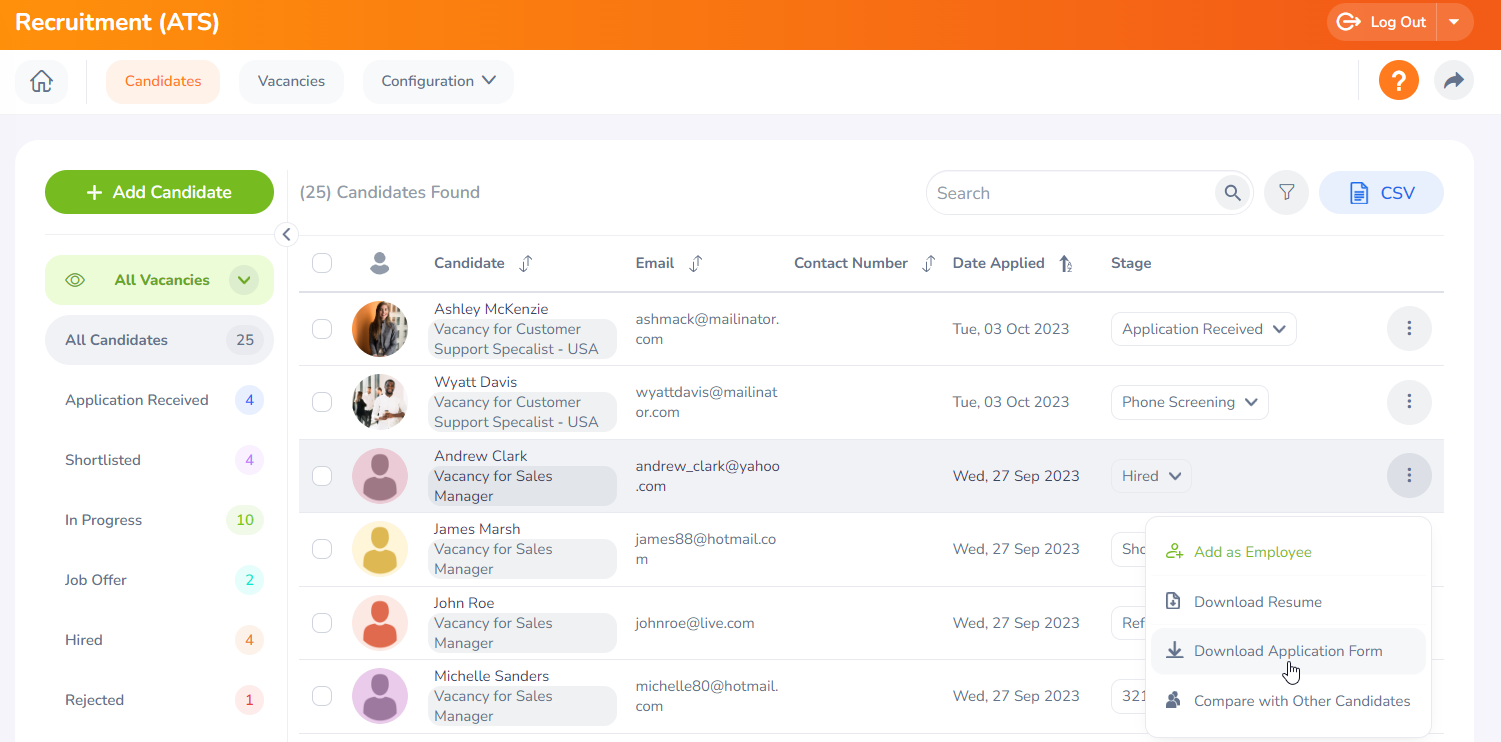Open the orange help question mark icon
The width and height of the screenshot is (1501, 742).
point(1398,81)
